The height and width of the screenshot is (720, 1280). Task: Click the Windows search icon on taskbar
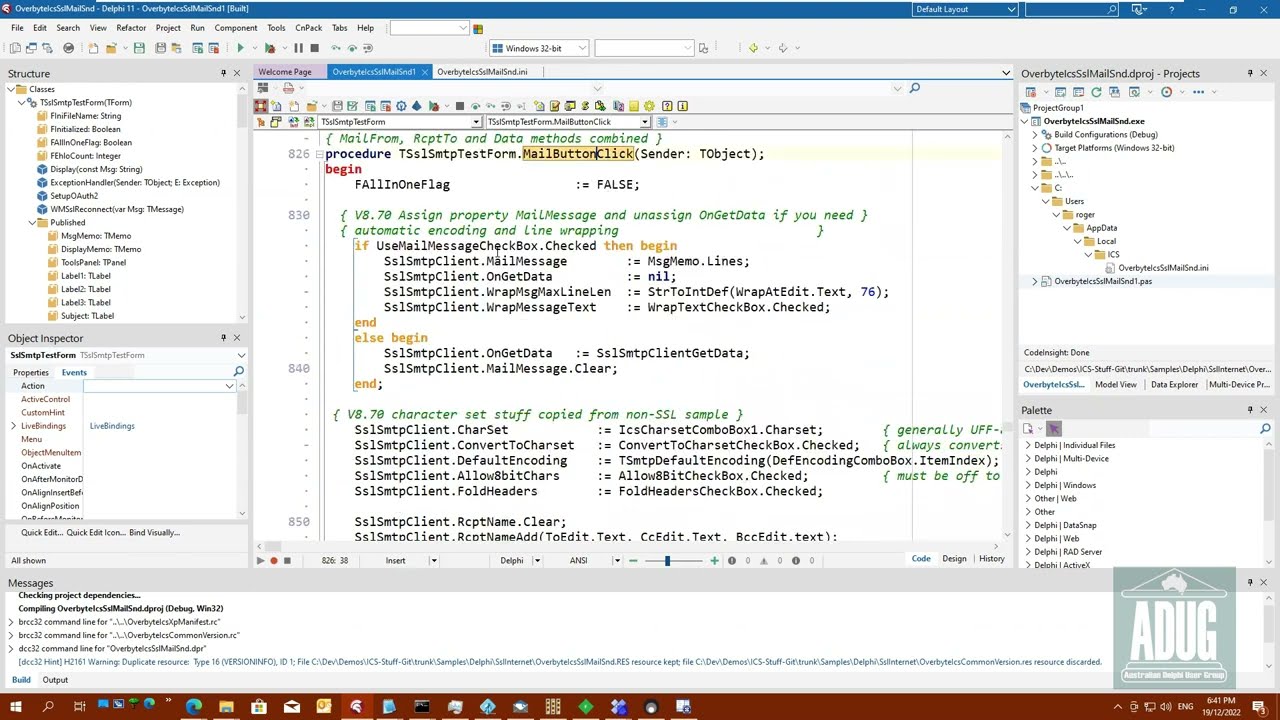[x=47, y=708]
